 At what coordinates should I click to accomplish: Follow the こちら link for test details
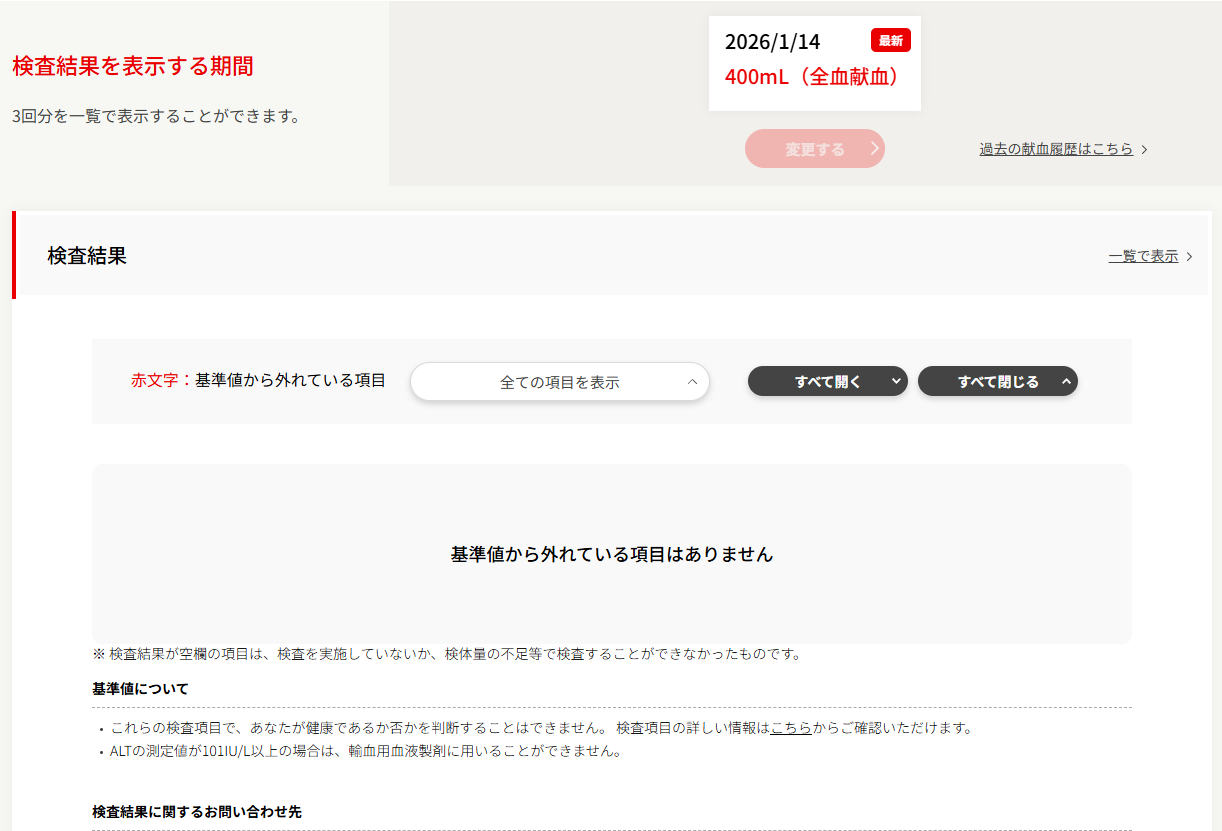click(x=791, y=728)
